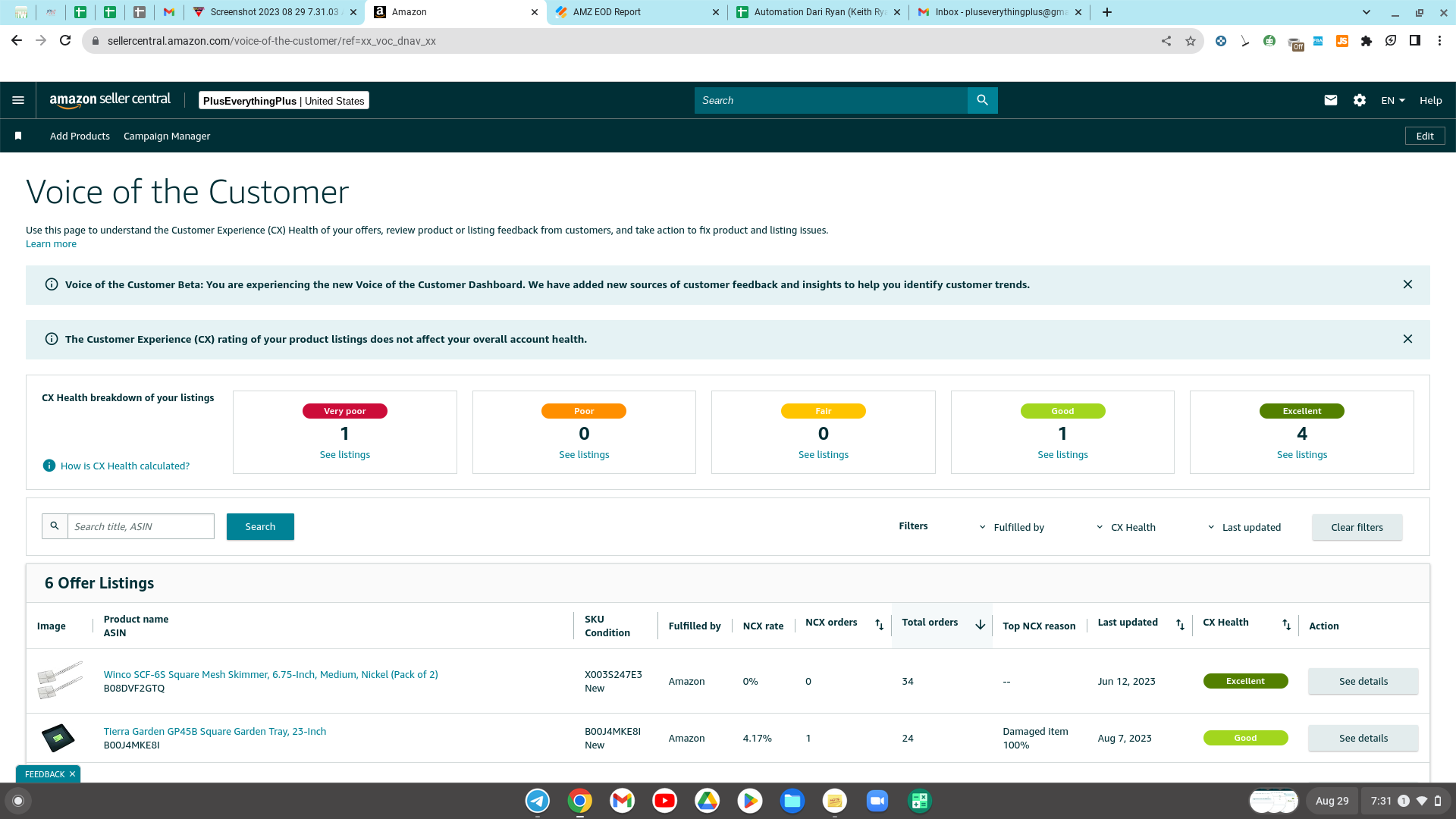Viewport: 1456px width, 819px height.
Task: Open Add Products in favorites bar
Action: (80, 136)
